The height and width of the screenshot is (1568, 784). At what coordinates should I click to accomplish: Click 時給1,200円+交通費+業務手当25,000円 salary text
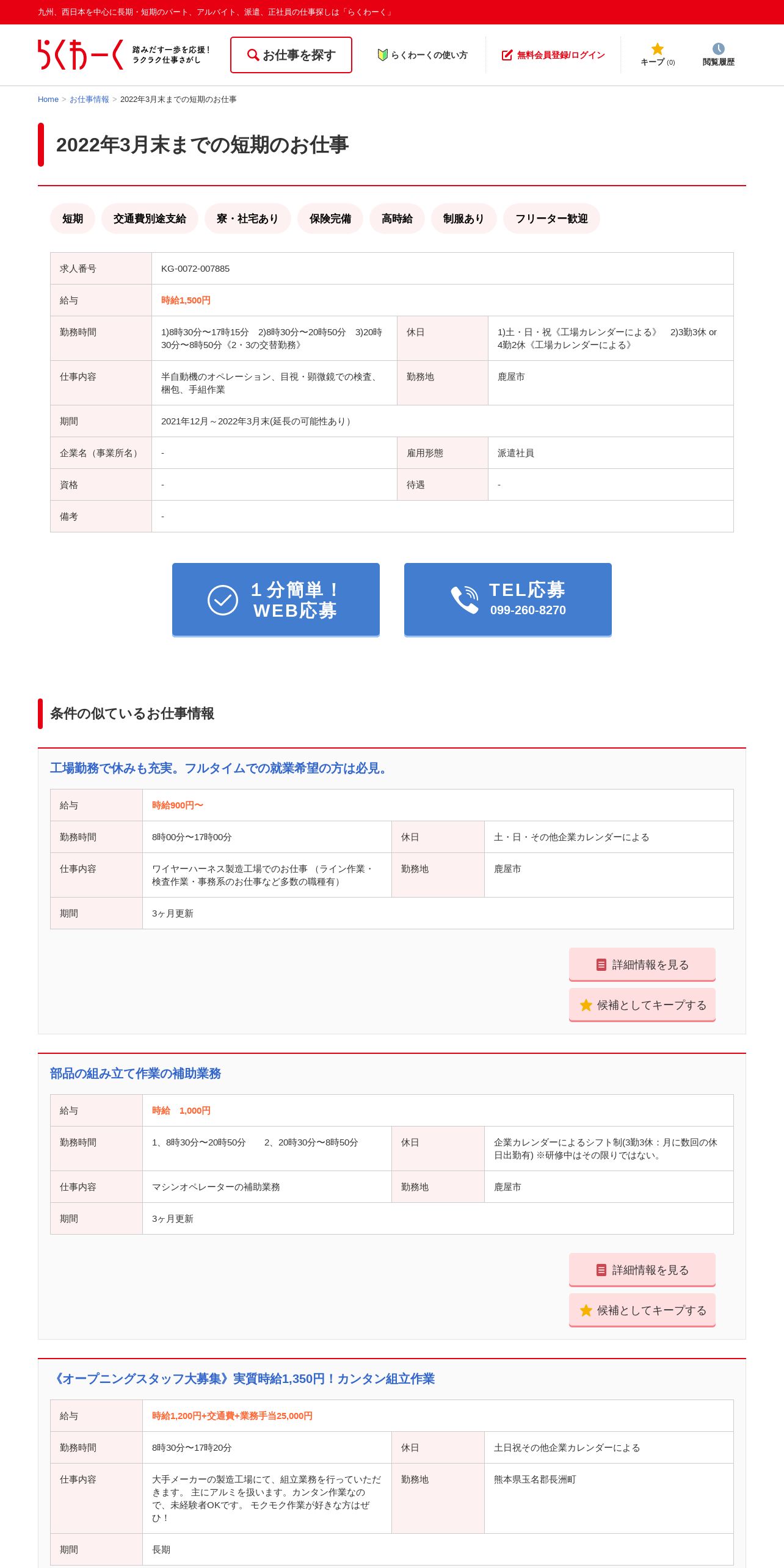(232, 1416)
